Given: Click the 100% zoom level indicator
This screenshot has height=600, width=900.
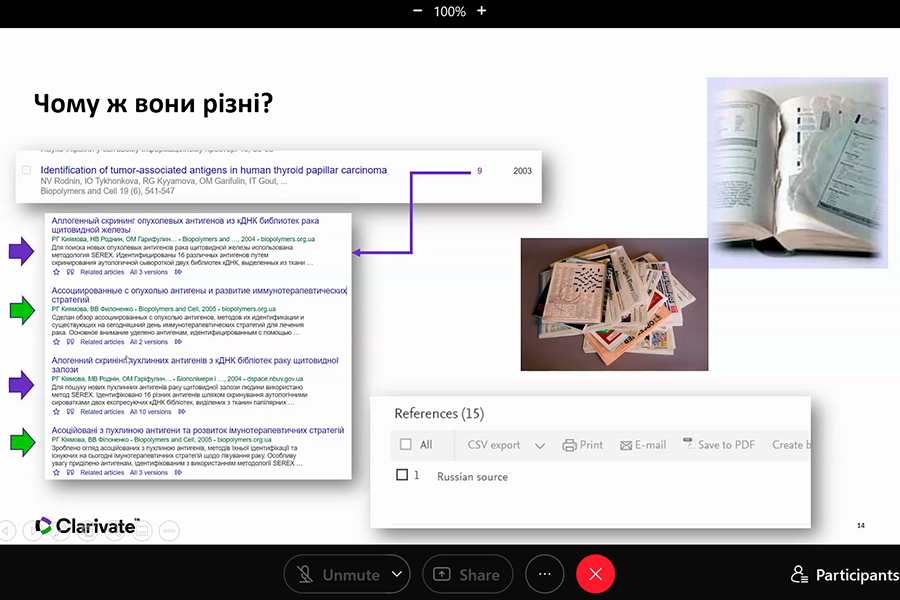Looking at the screenshot, I should tap(449, 11).
